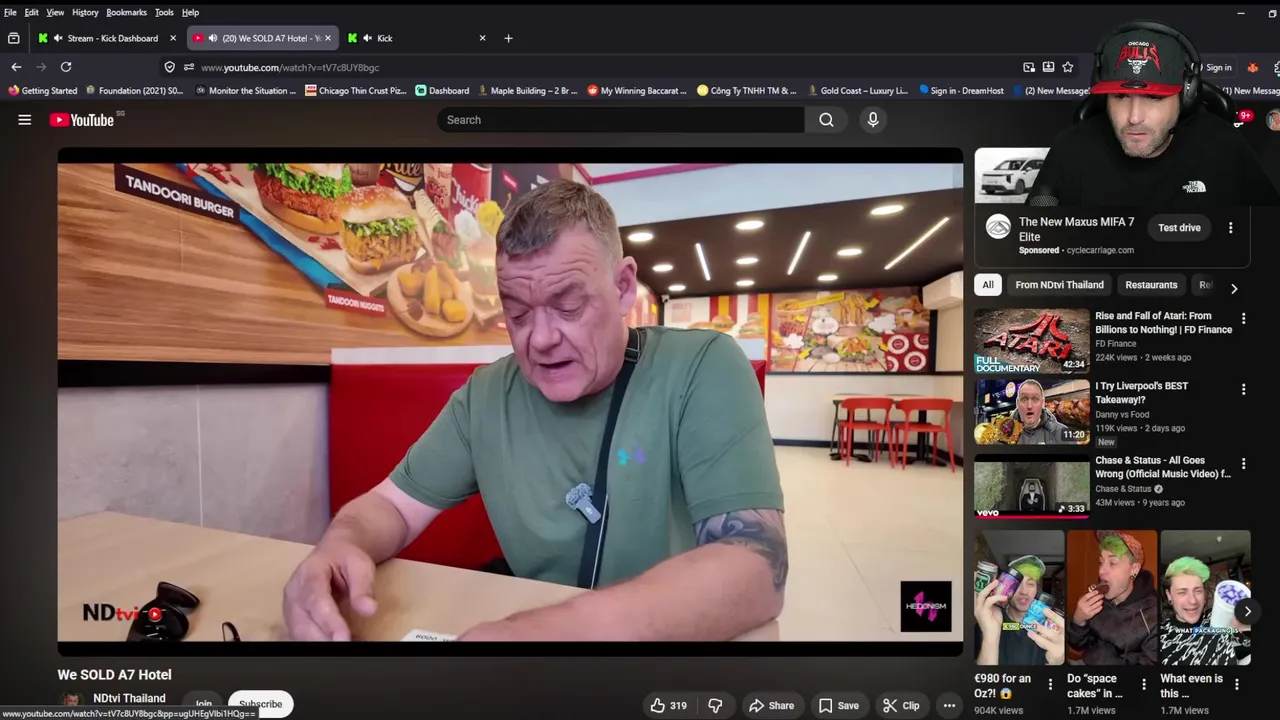Screen dimensions: 1280x720
Task: Open Monitor the Situation bookmark
Action: tap(245, 91)
